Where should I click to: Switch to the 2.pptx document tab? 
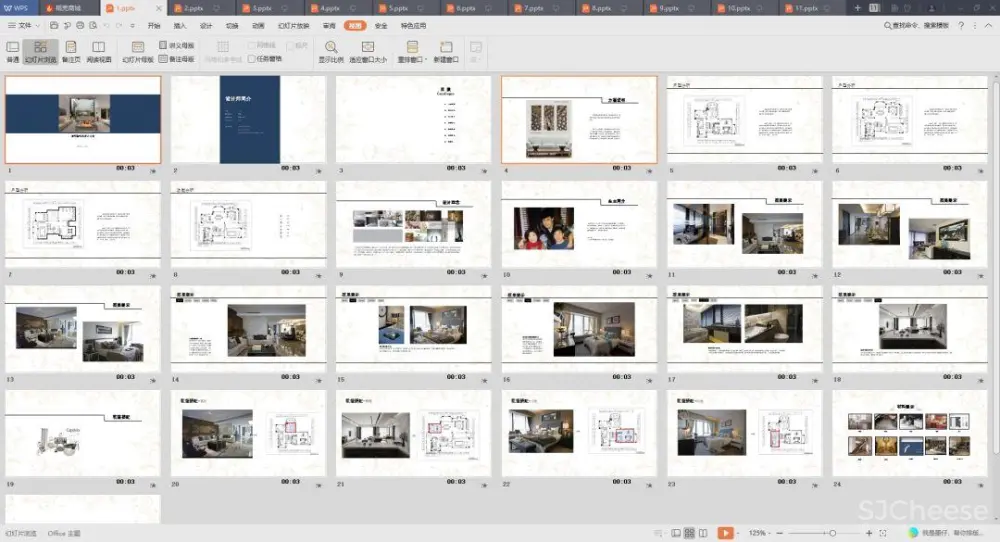194,7
